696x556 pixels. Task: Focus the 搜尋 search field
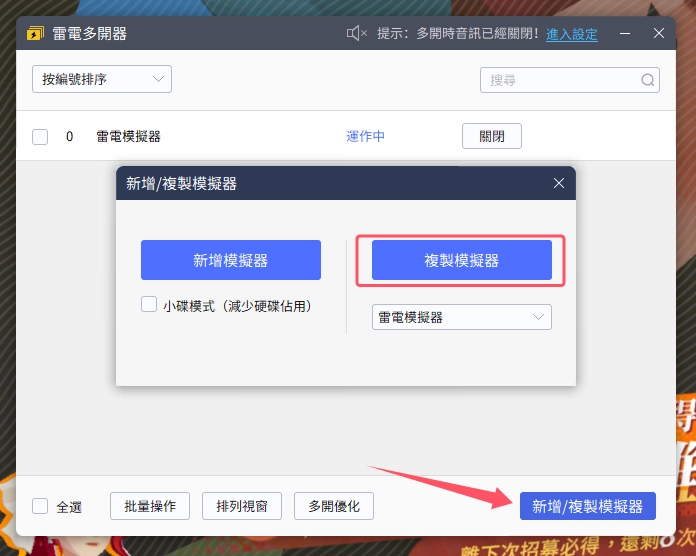pyautogui.click(x=560, y=80)
